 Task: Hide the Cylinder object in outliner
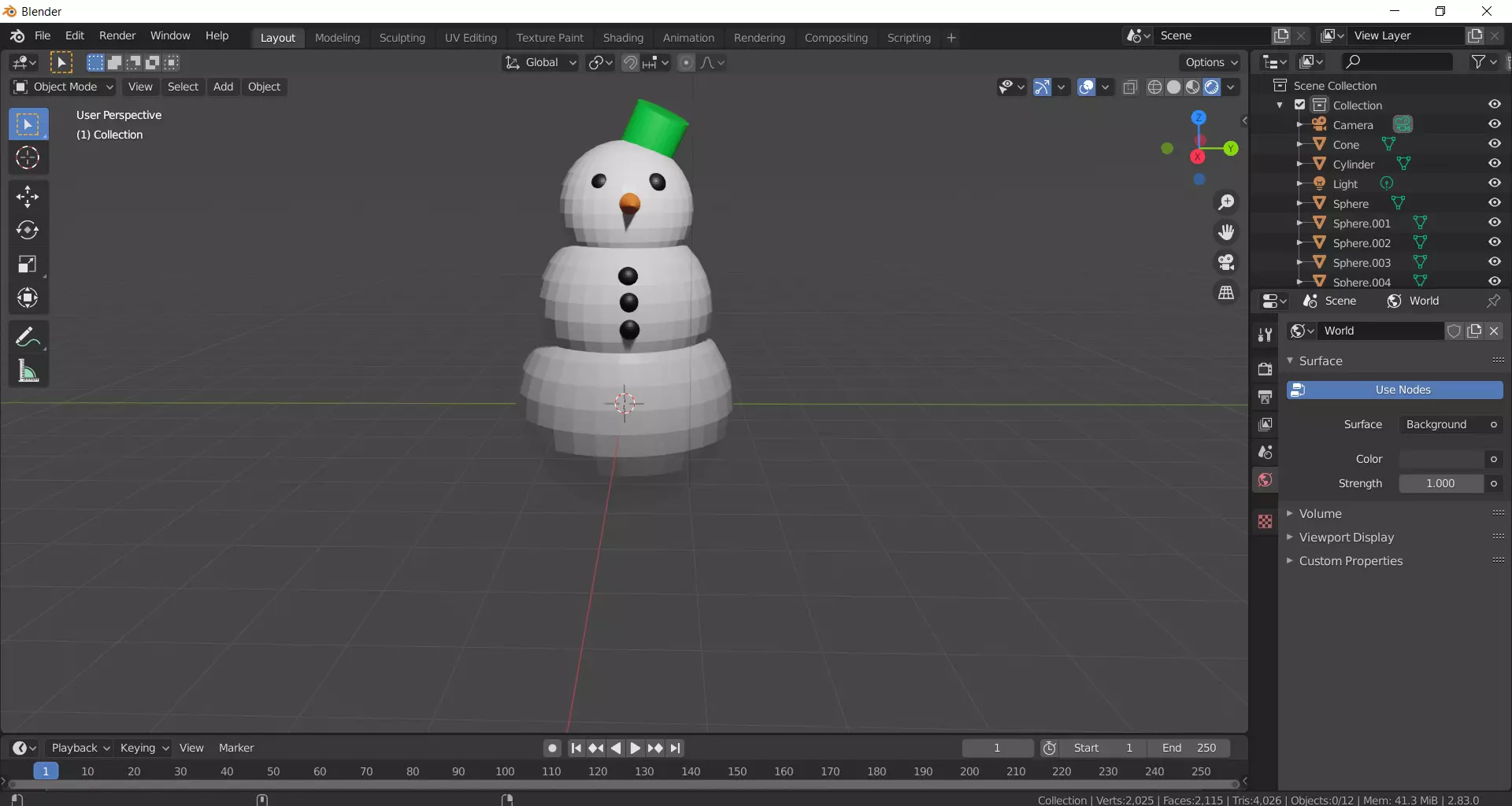(1494, 164)
